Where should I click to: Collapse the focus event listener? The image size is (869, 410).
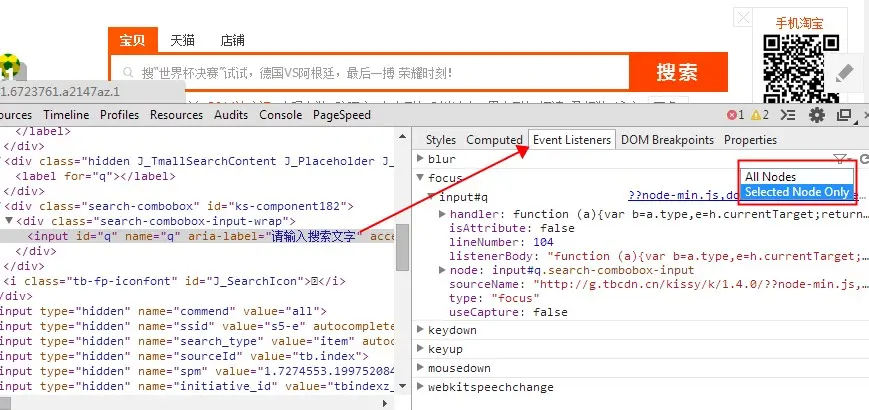[421, 178]
